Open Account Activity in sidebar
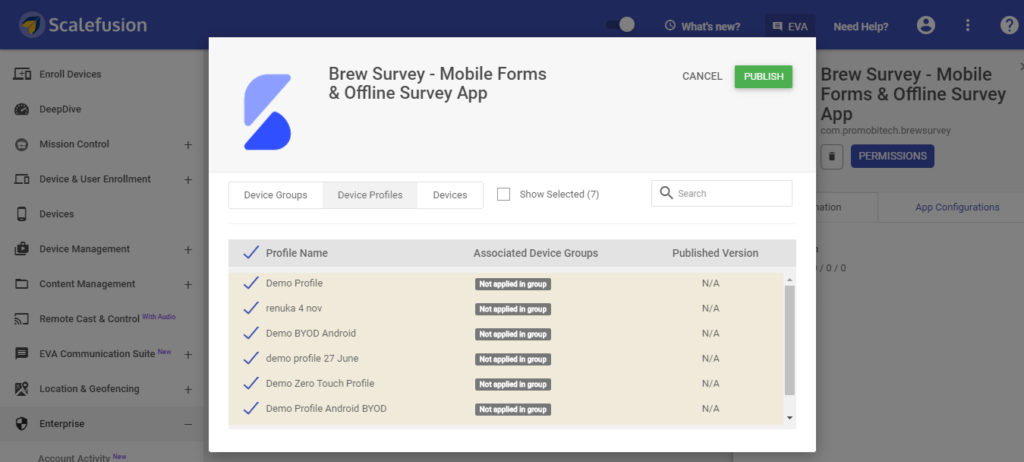The width and height of the screenshot is (1024, 462). 74,457
